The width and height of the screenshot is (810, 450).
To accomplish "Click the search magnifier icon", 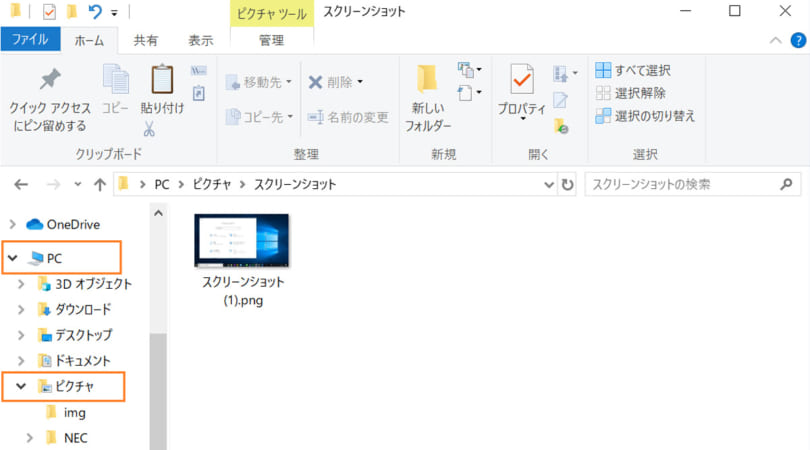I will coord(786,184).
